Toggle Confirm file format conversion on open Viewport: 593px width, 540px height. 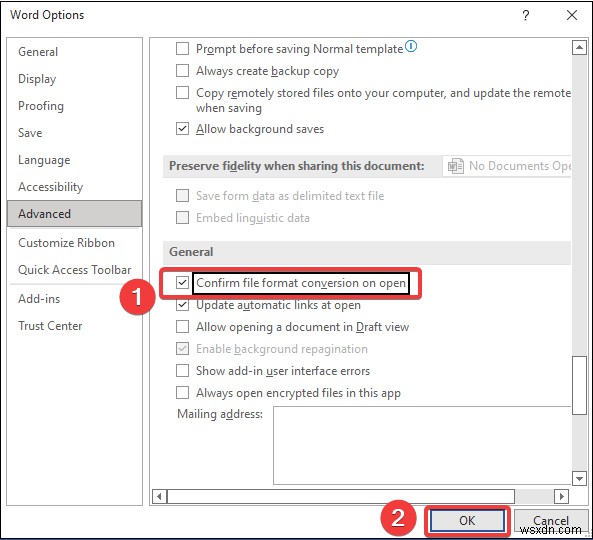click(x=182, y=282)
